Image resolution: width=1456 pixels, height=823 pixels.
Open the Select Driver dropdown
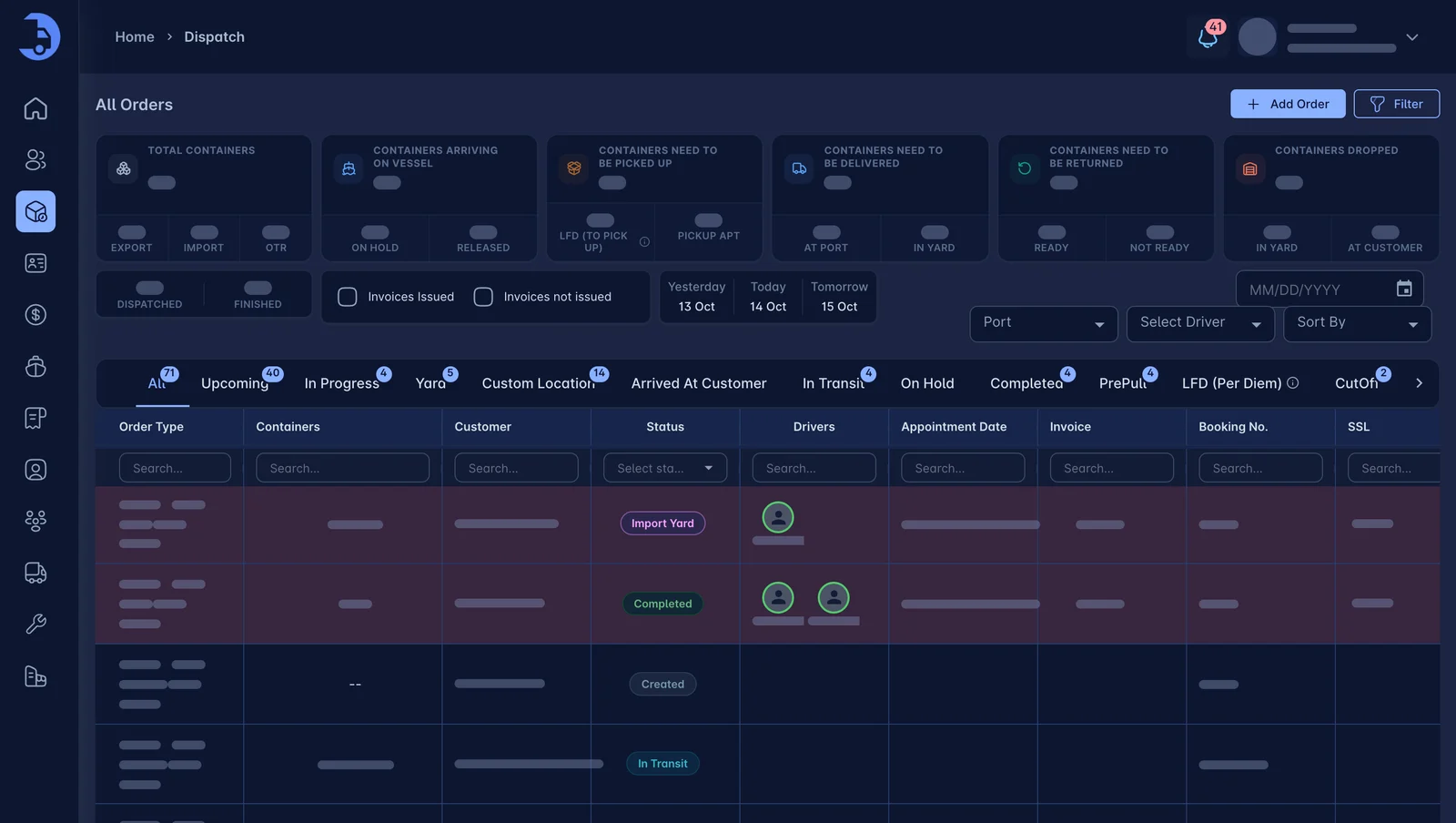coord(1200,323)
